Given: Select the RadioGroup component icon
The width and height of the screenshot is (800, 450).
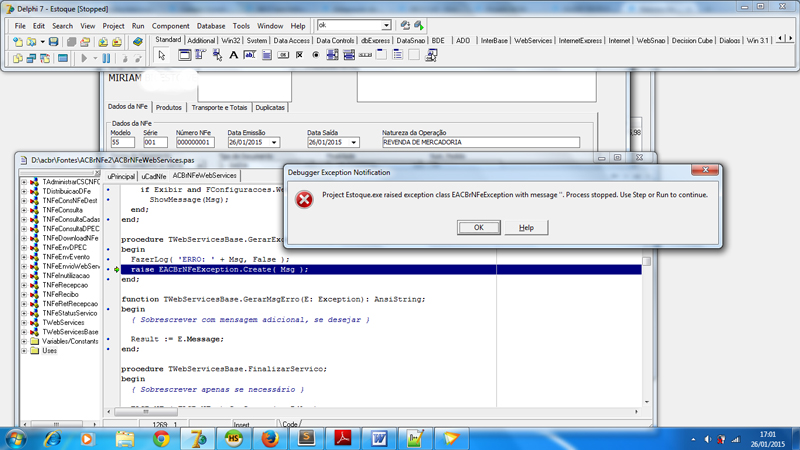Looking at the screenshot, I should pos(397,55).
